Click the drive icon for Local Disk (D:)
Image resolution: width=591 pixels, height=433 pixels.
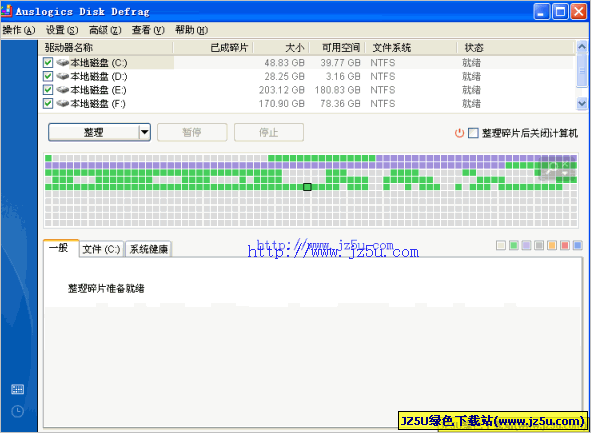pos(63,77)
